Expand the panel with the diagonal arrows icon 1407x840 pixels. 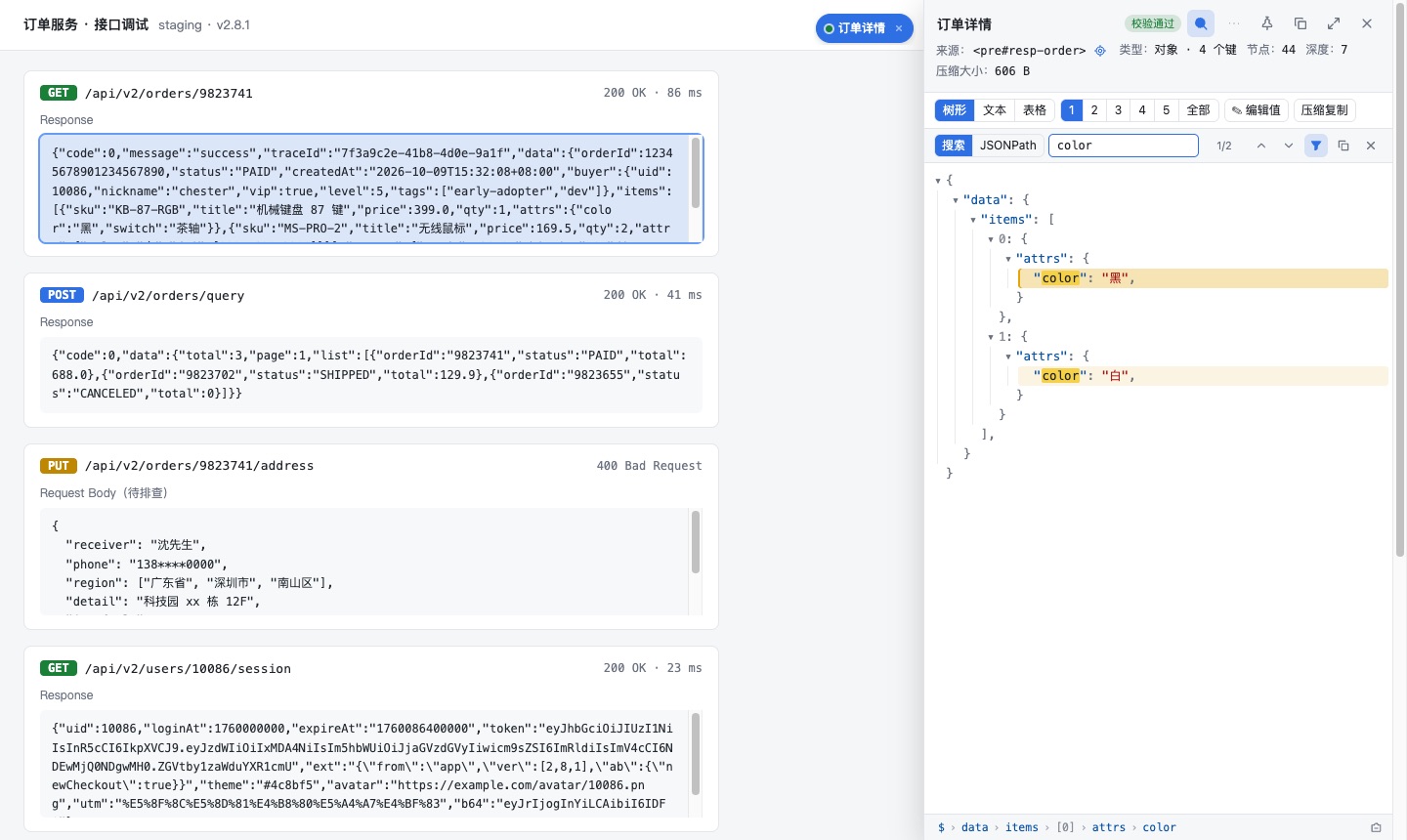click(x=1334, y=23)
